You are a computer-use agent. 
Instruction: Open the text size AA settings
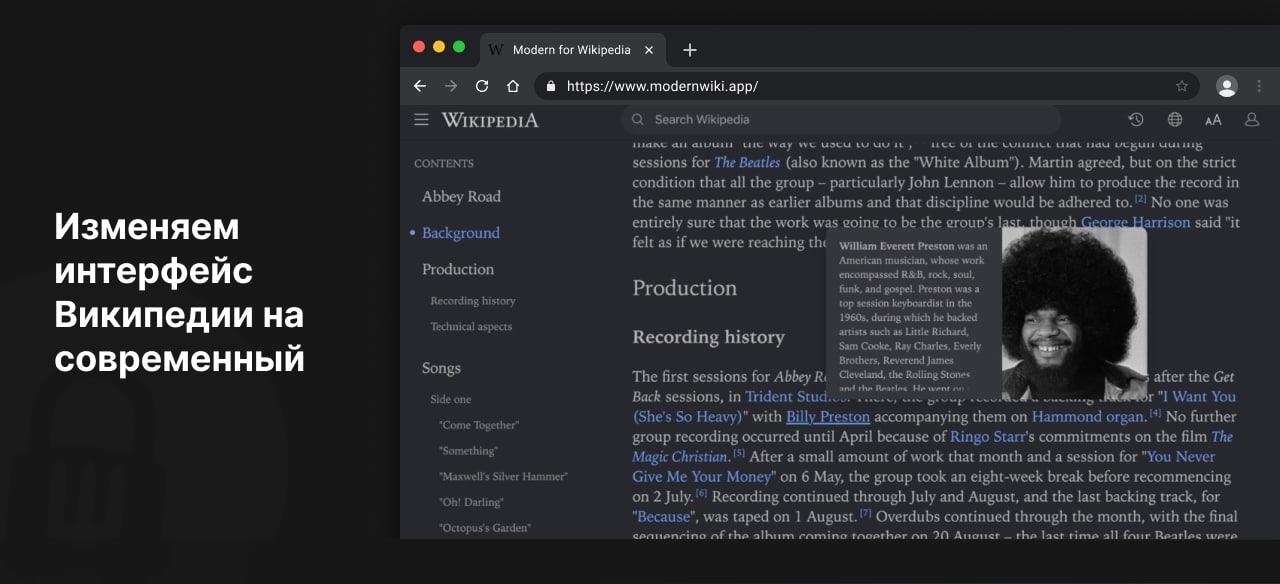(1213, 120)
